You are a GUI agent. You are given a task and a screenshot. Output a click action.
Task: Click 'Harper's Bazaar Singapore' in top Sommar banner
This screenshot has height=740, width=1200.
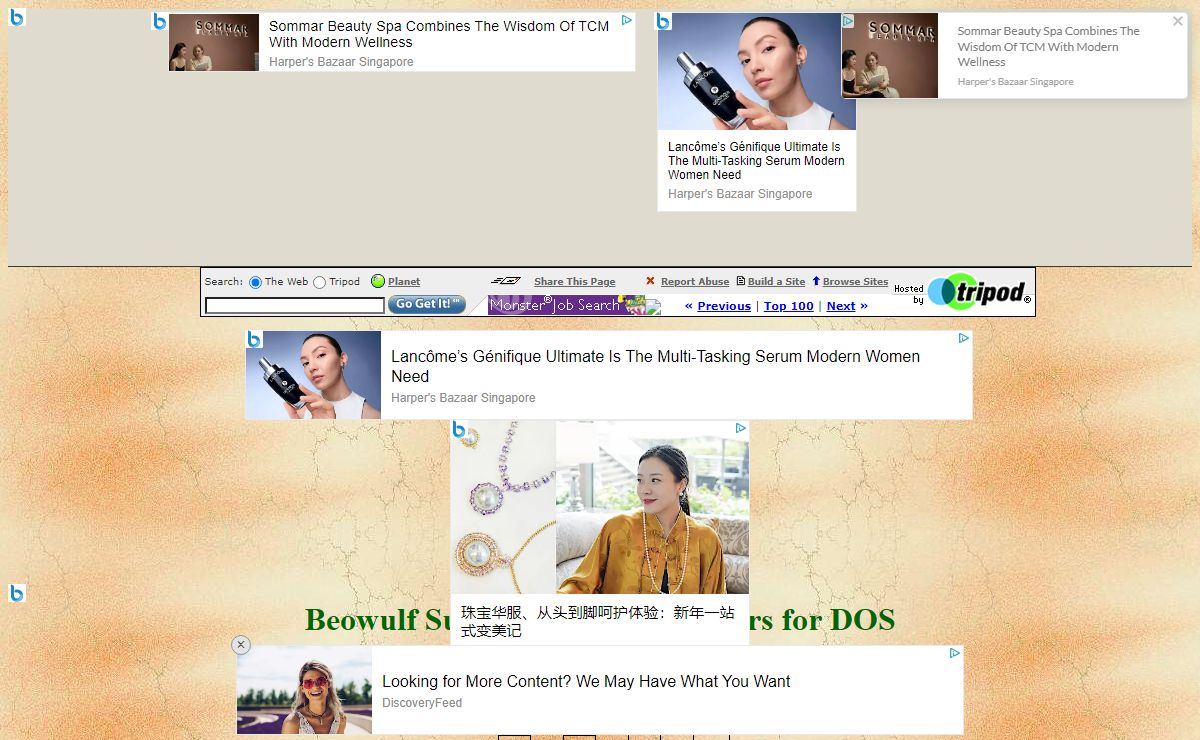point(341,62)
